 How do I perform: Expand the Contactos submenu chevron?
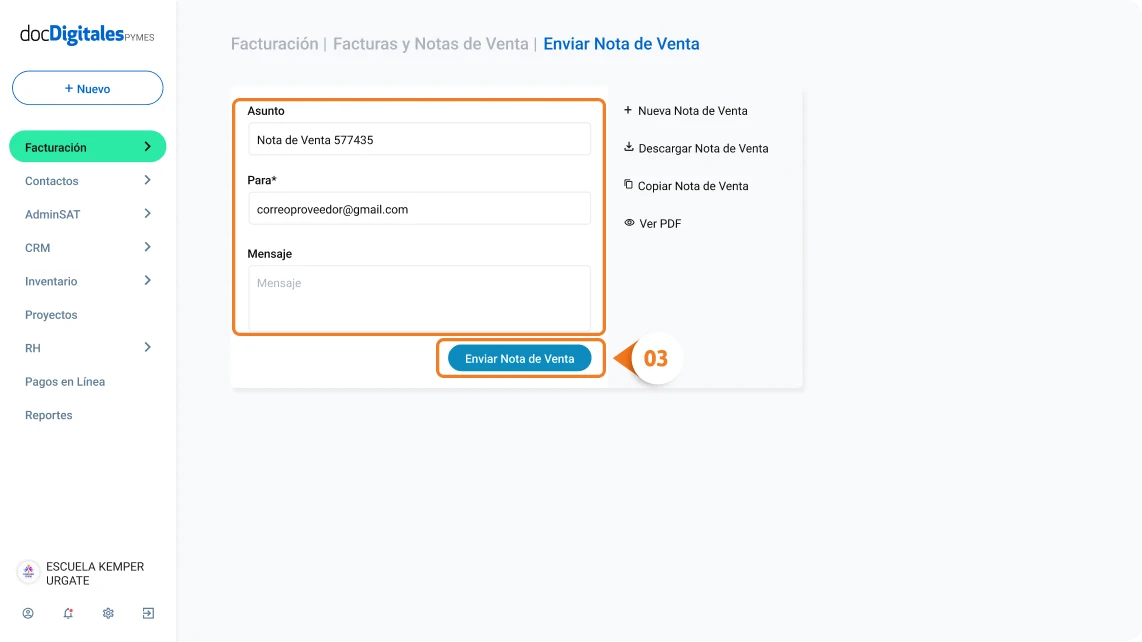(147, 181)
